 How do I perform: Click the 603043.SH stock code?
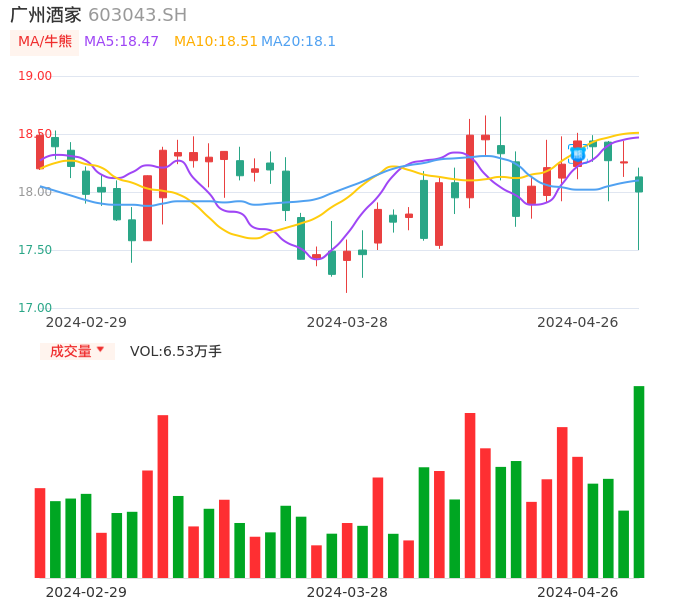(x=137, y=15)
